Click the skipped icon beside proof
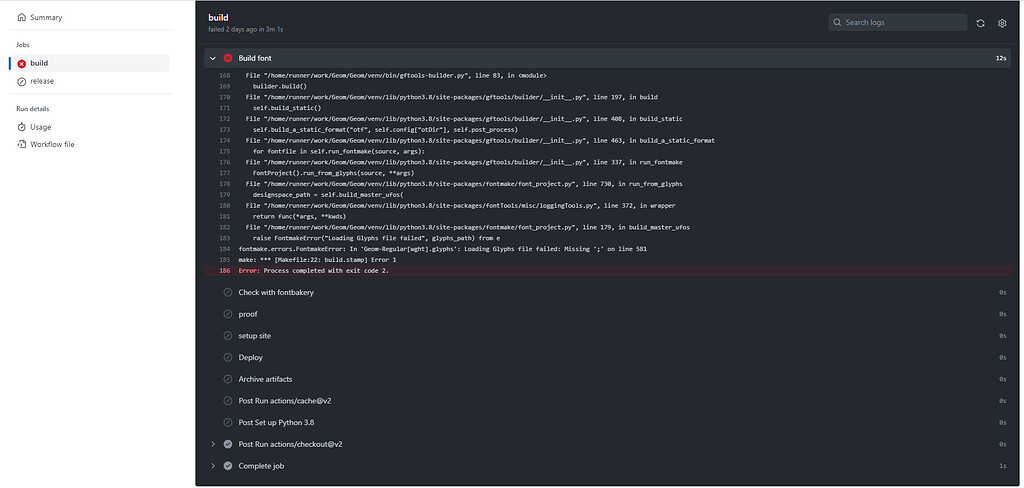The image size is (1024, 488). click(228, 314)
